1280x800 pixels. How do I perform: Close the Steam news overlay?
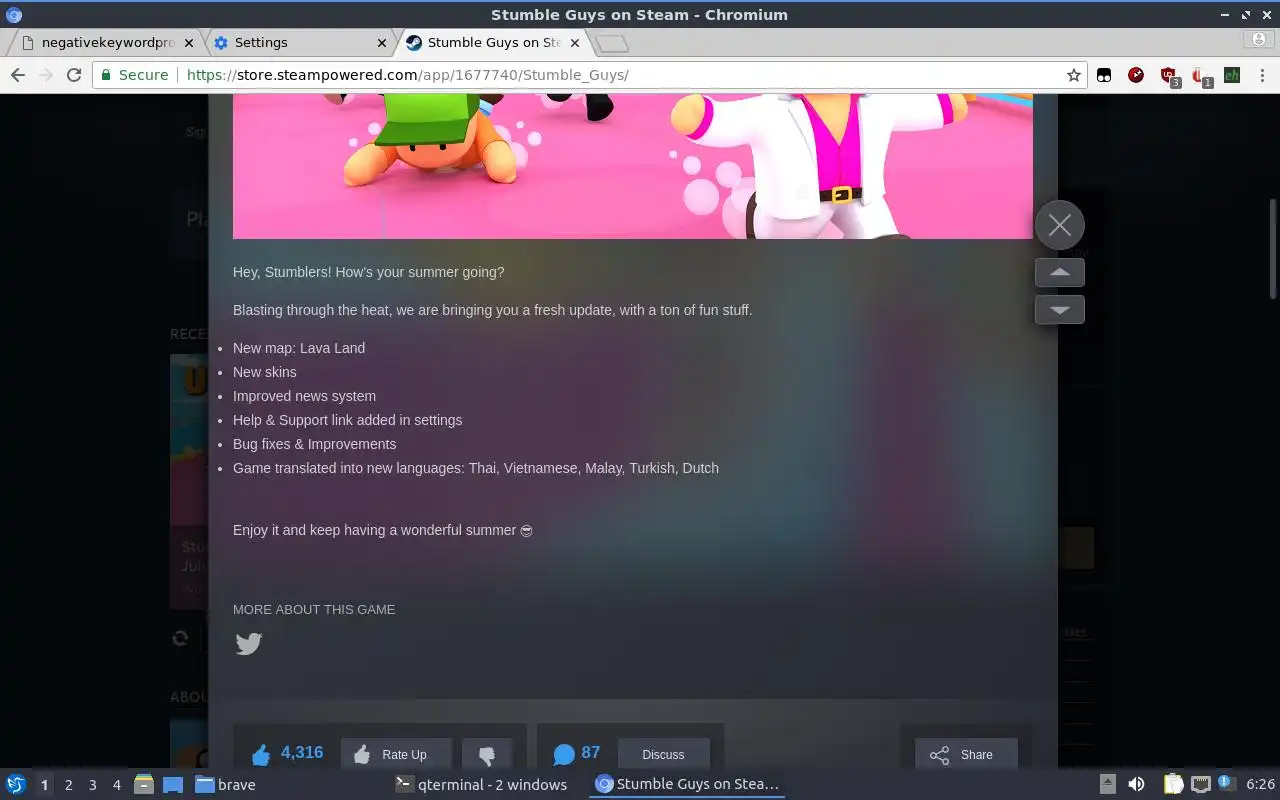pyautogui.click(x=1059, y=225)
